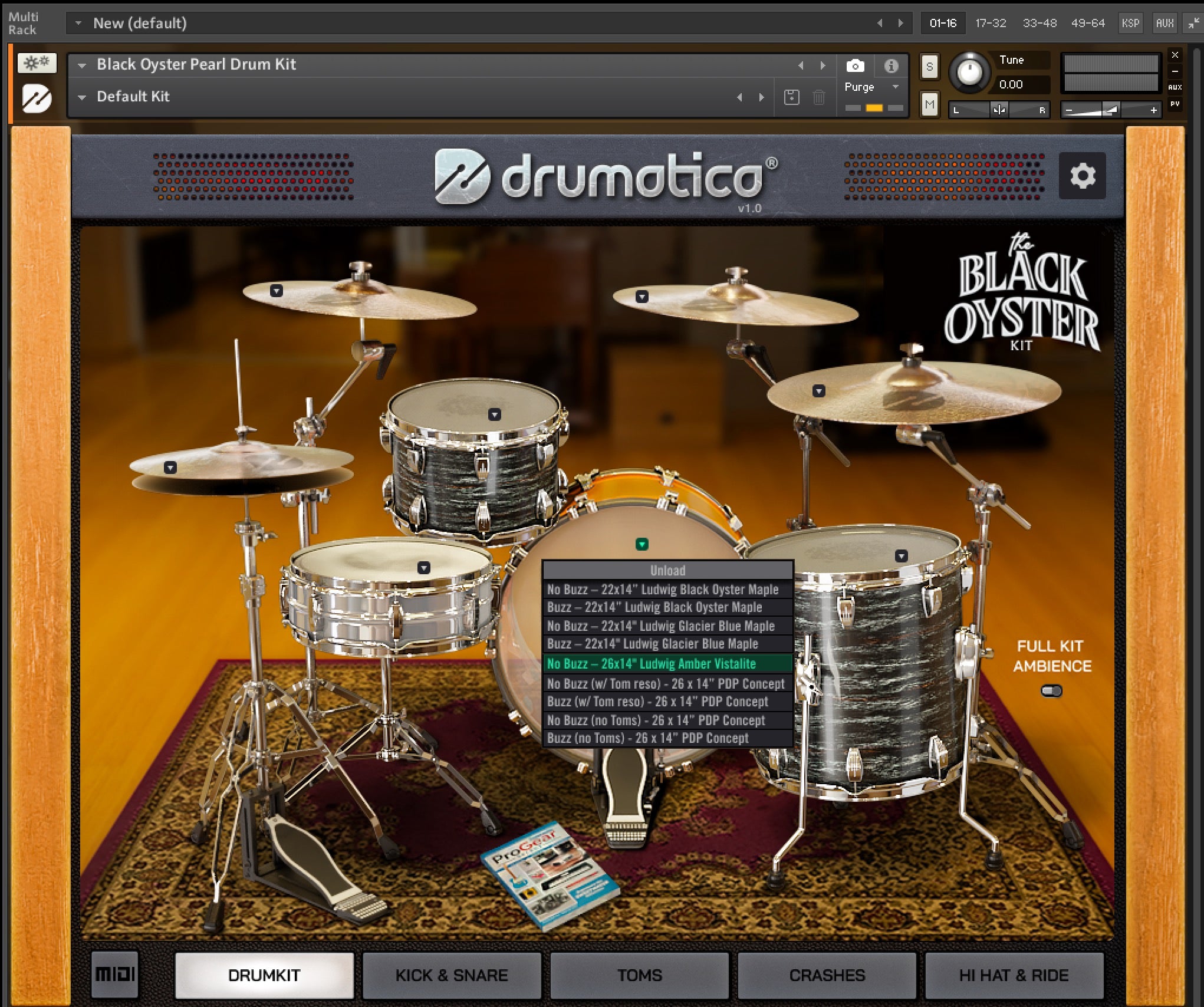Select previous snapshot arrow beside Default Kit
1204x1007 pixels.
coord(739,97)
